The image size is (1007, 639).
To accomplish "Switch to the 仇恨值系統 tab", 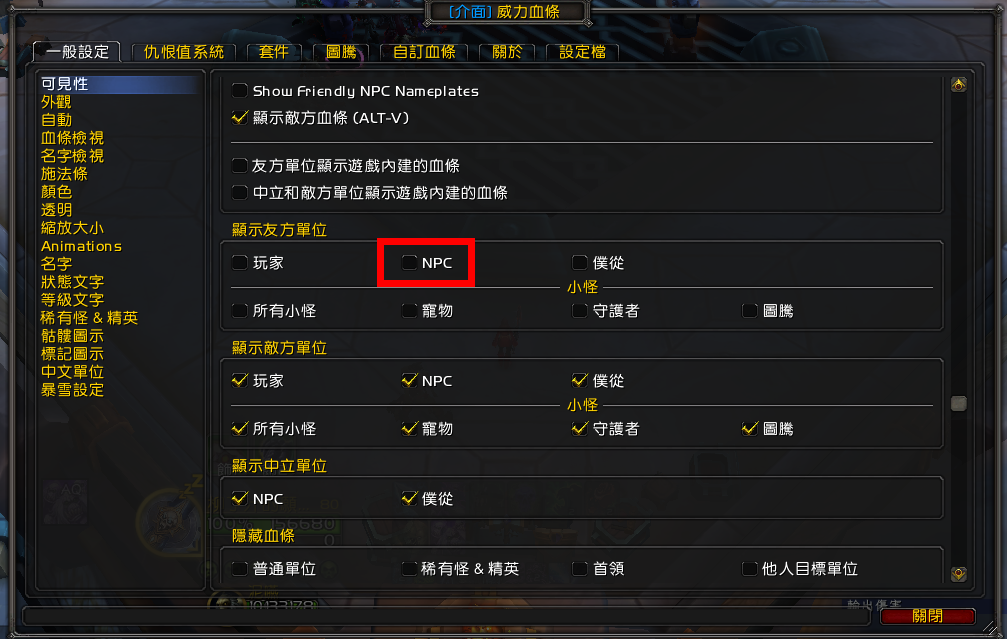I will [x=184, y=52].
